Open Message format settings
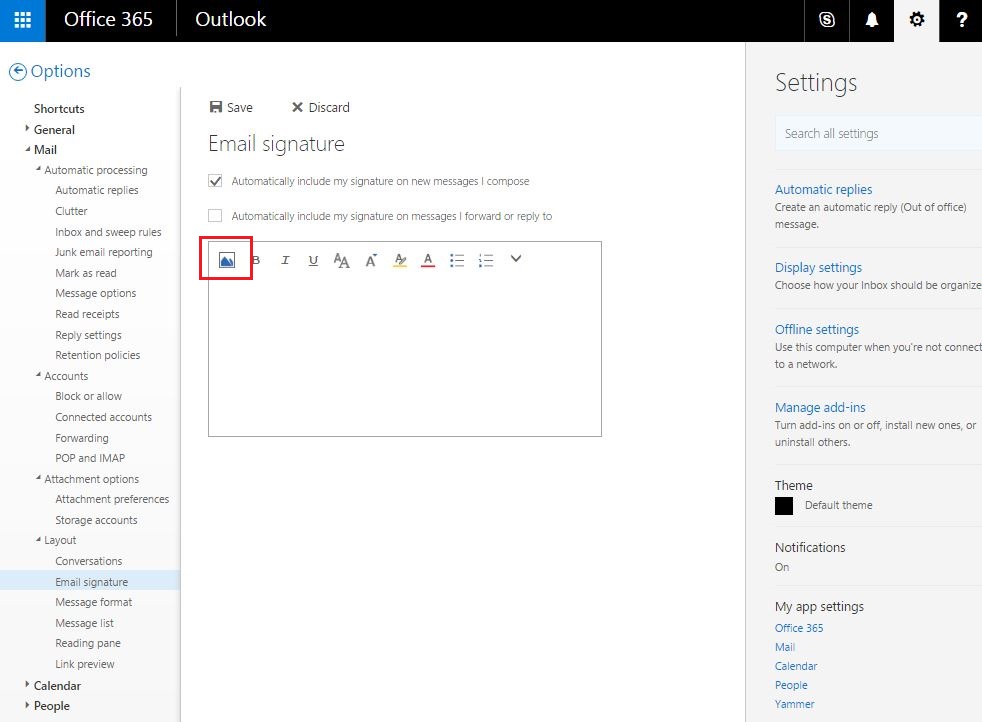Screen dimensions: 982x722 coord(93,602)
